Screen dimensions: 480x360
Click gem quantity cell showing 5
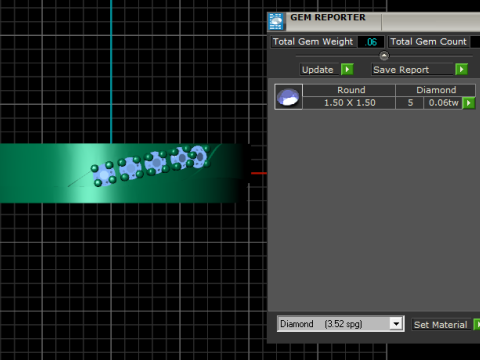point(410,103)
